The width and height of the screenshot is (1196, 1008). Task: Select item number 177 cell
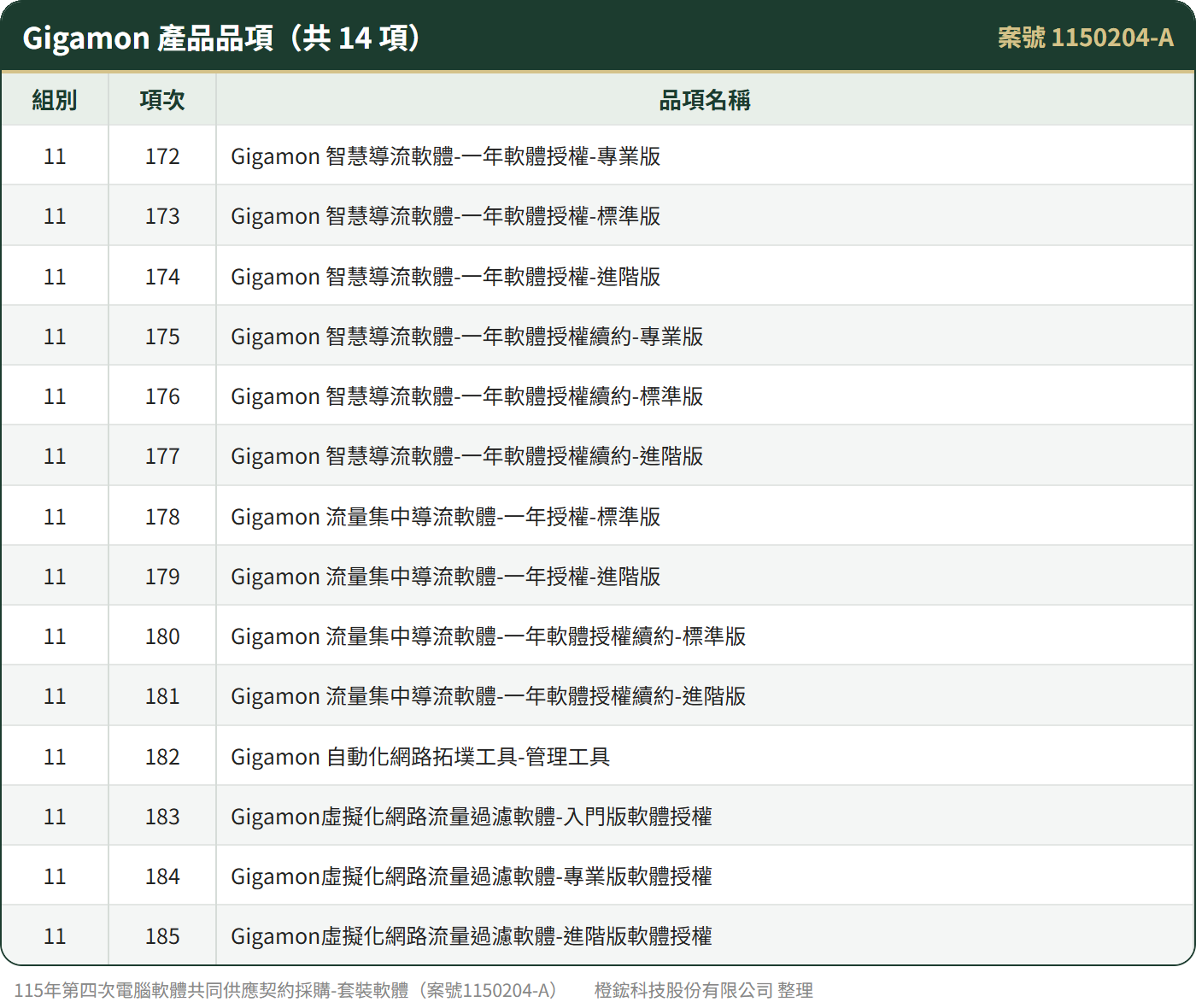click(x=162, y=456)
